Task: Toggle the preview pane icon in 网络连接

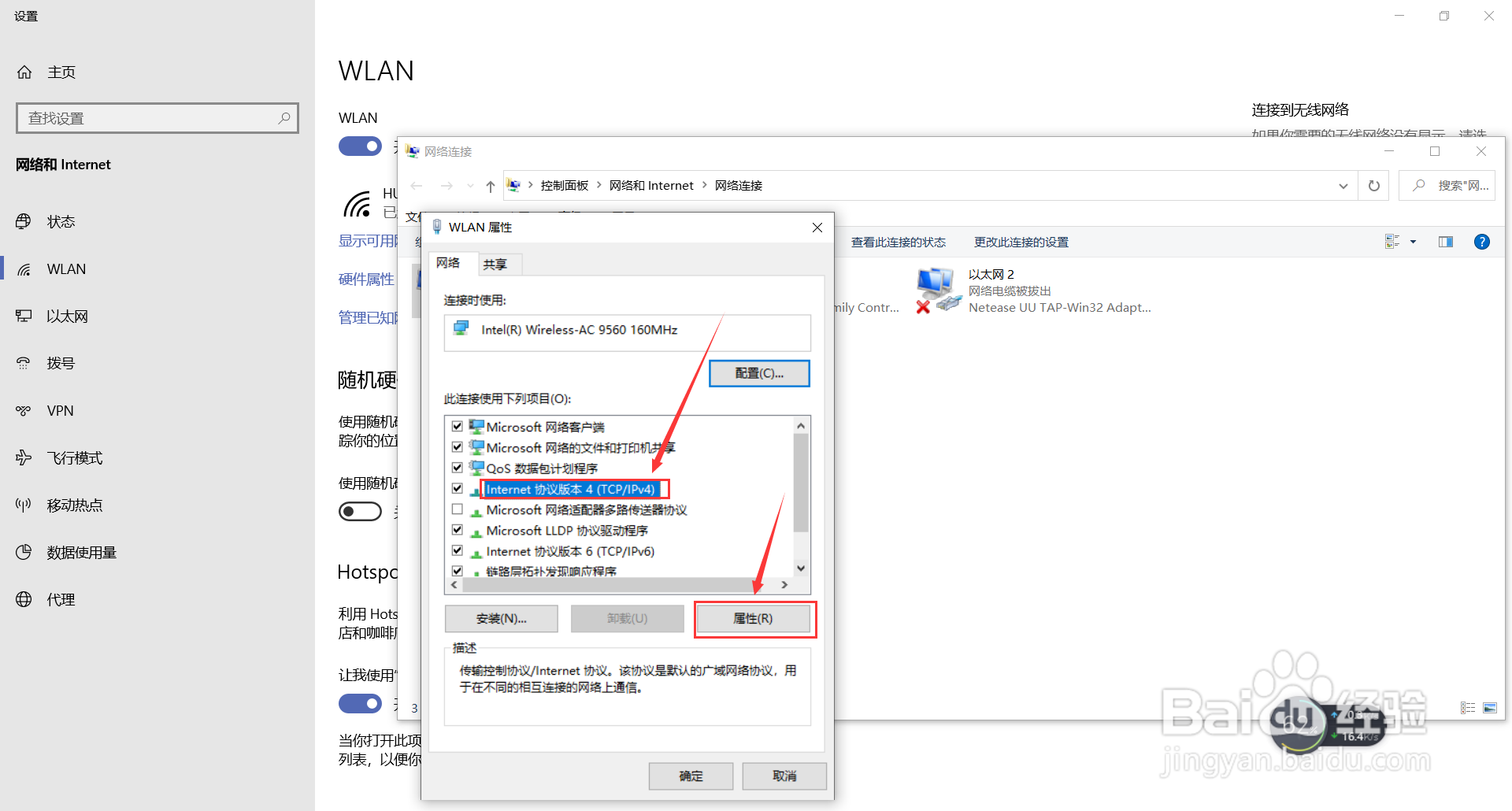Action: click(1446, 242)
